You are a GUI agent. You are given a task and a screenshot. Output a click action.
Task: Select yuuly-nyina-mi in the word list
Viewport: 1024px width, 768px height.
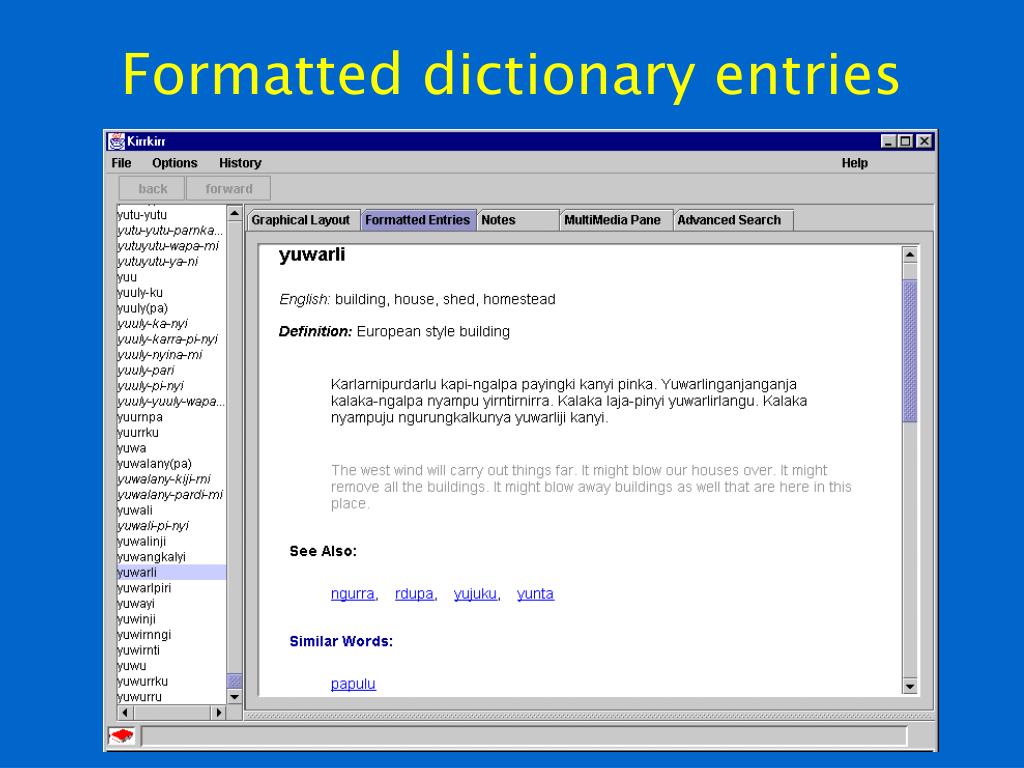pyautogui.click(x=171, y=355)
